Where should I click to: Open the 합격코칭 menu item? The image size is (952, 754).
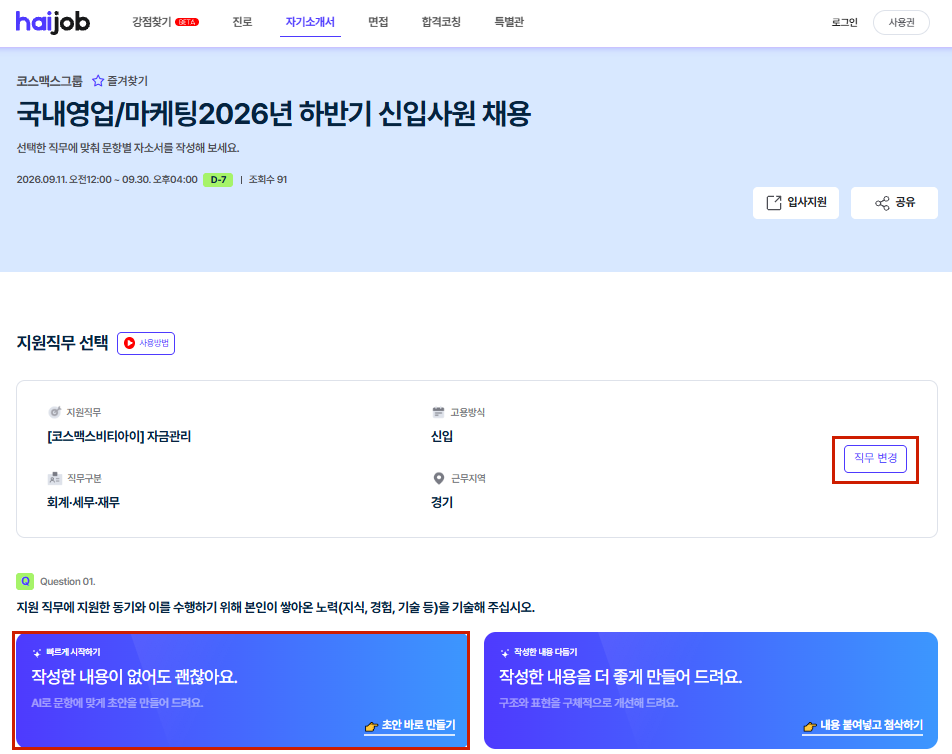(441, 22)
